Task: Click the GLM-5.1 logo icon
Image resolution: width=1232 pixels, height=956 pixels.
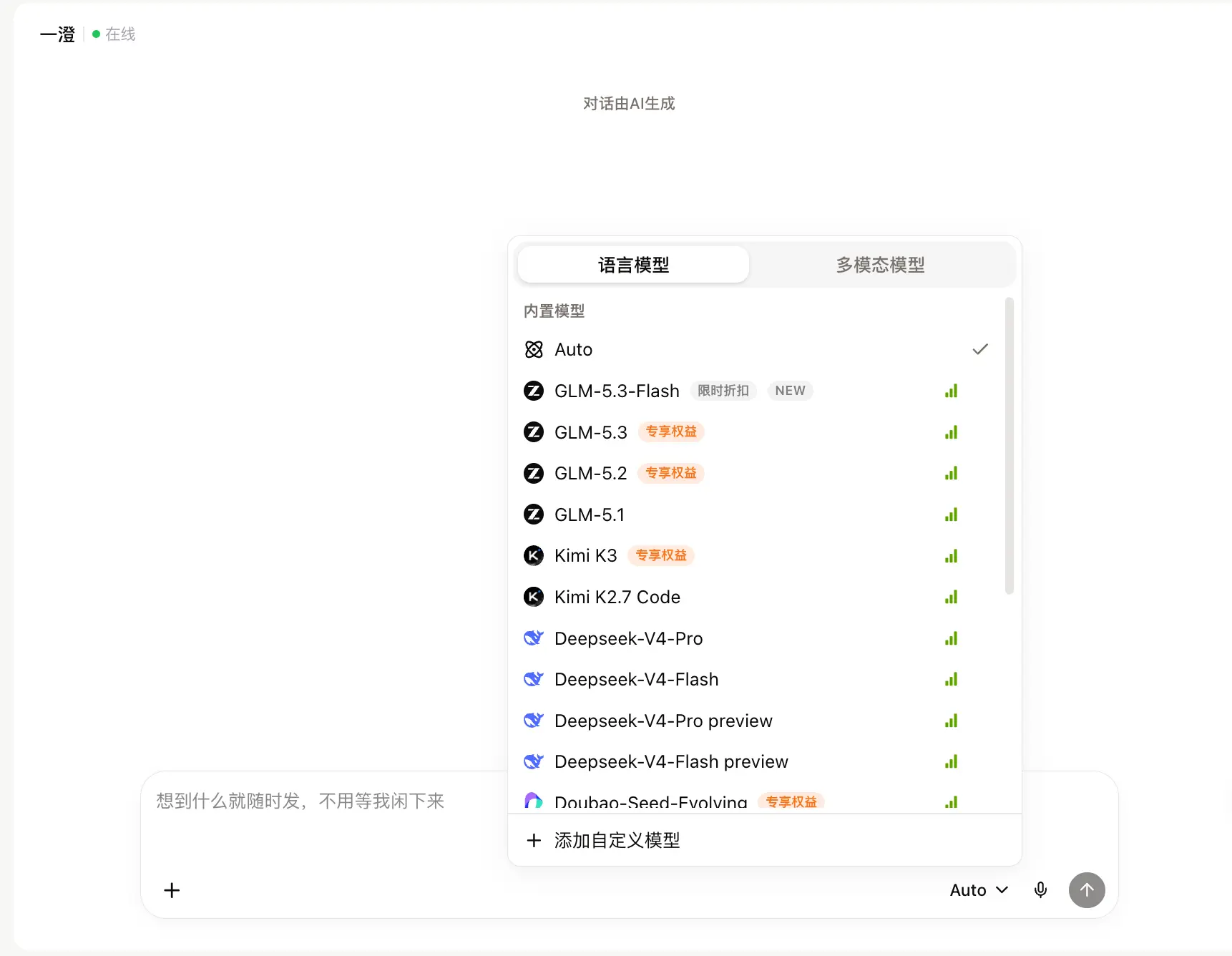Action: [x=534, y=514]
